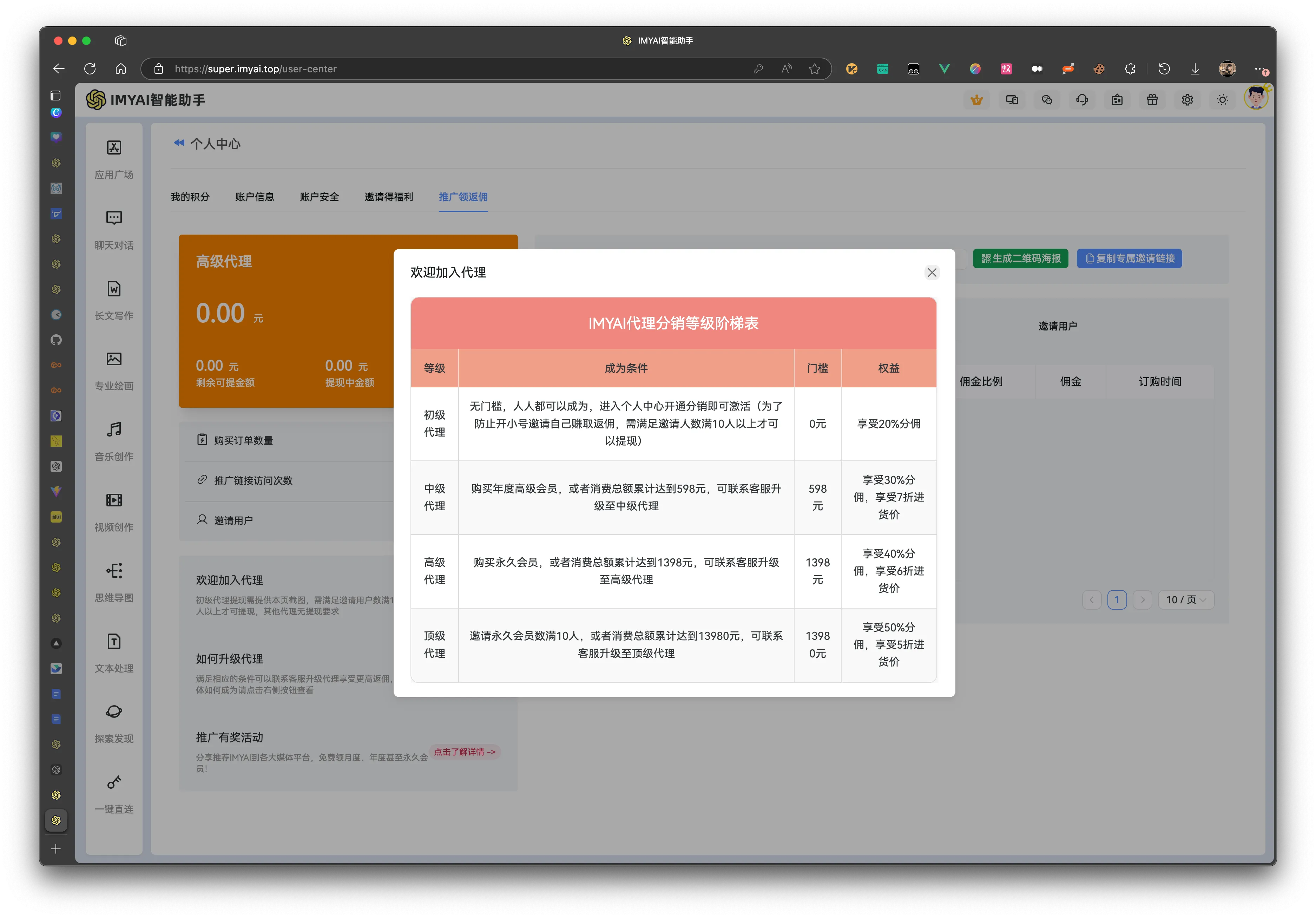The image size is (1316, 918).
Task: Select page 1 in pagination
Action: [x=1117, y=600]
